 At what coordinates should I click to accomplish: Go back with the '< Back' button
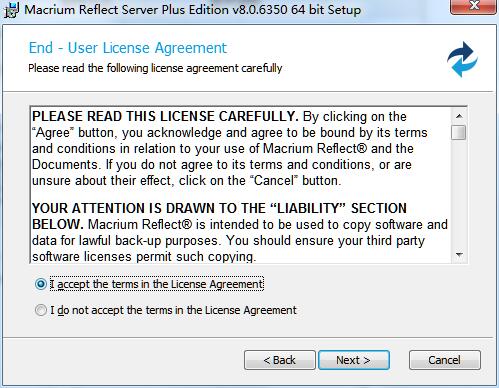point(280,360)
